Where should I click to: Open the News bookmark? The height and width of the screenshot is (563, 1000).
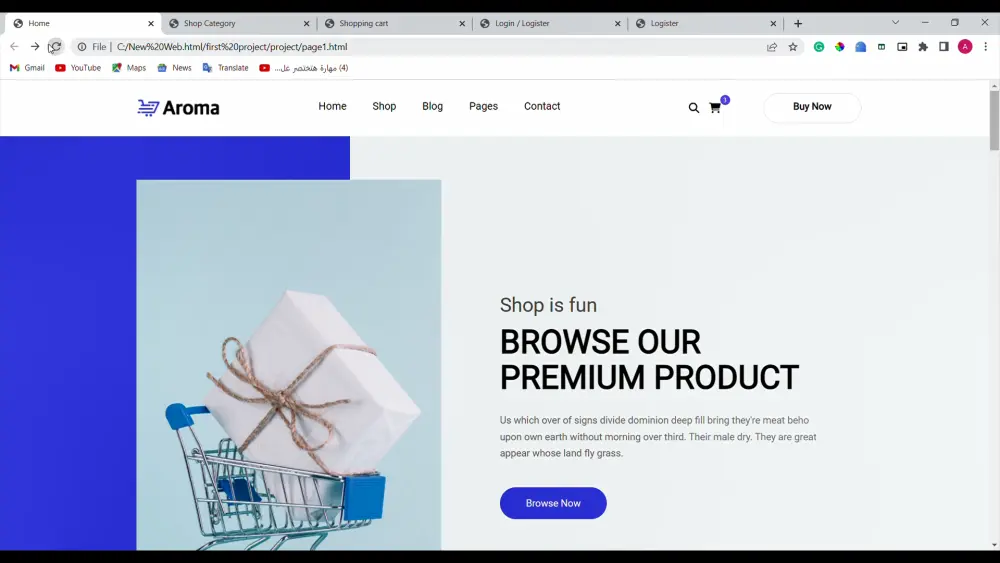pos(174,68)
